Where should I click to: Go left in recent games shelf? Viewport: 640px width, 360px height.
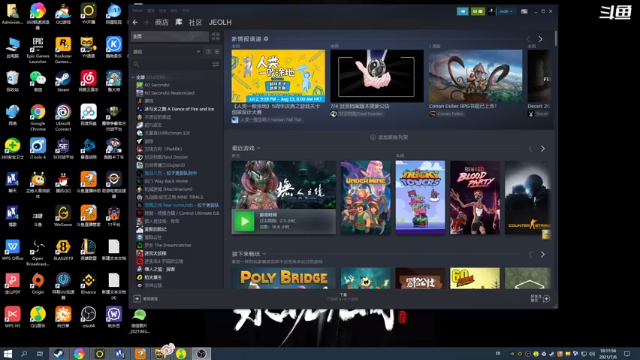[x=531, y=149]
